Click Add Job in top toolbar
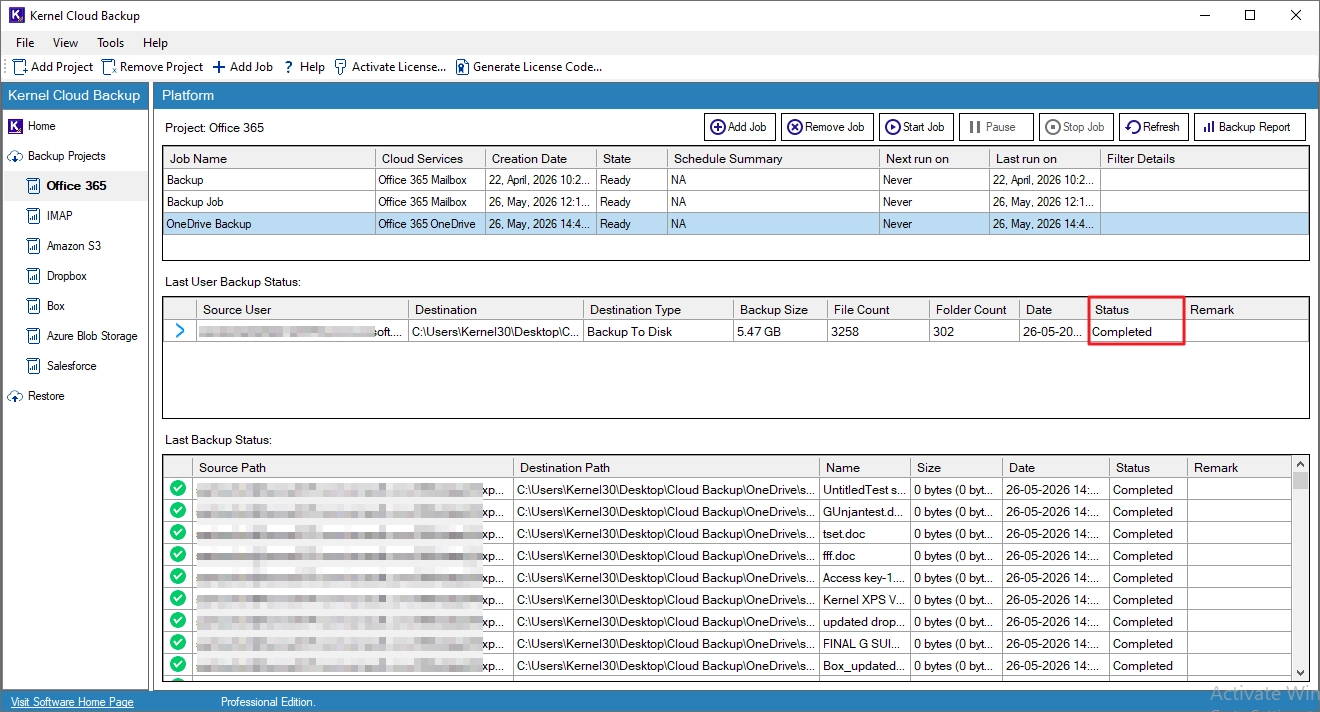 point(242,67)
